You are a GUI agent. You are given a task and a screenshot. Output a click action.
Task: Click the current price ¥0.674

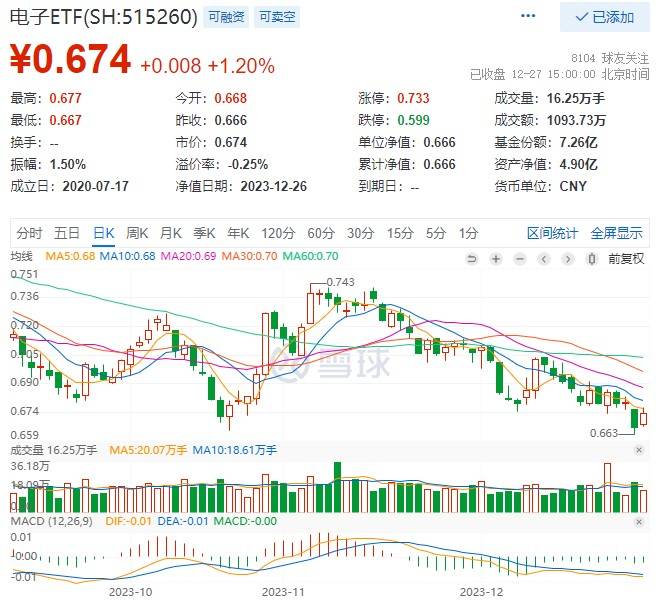(x=70, y=59)
